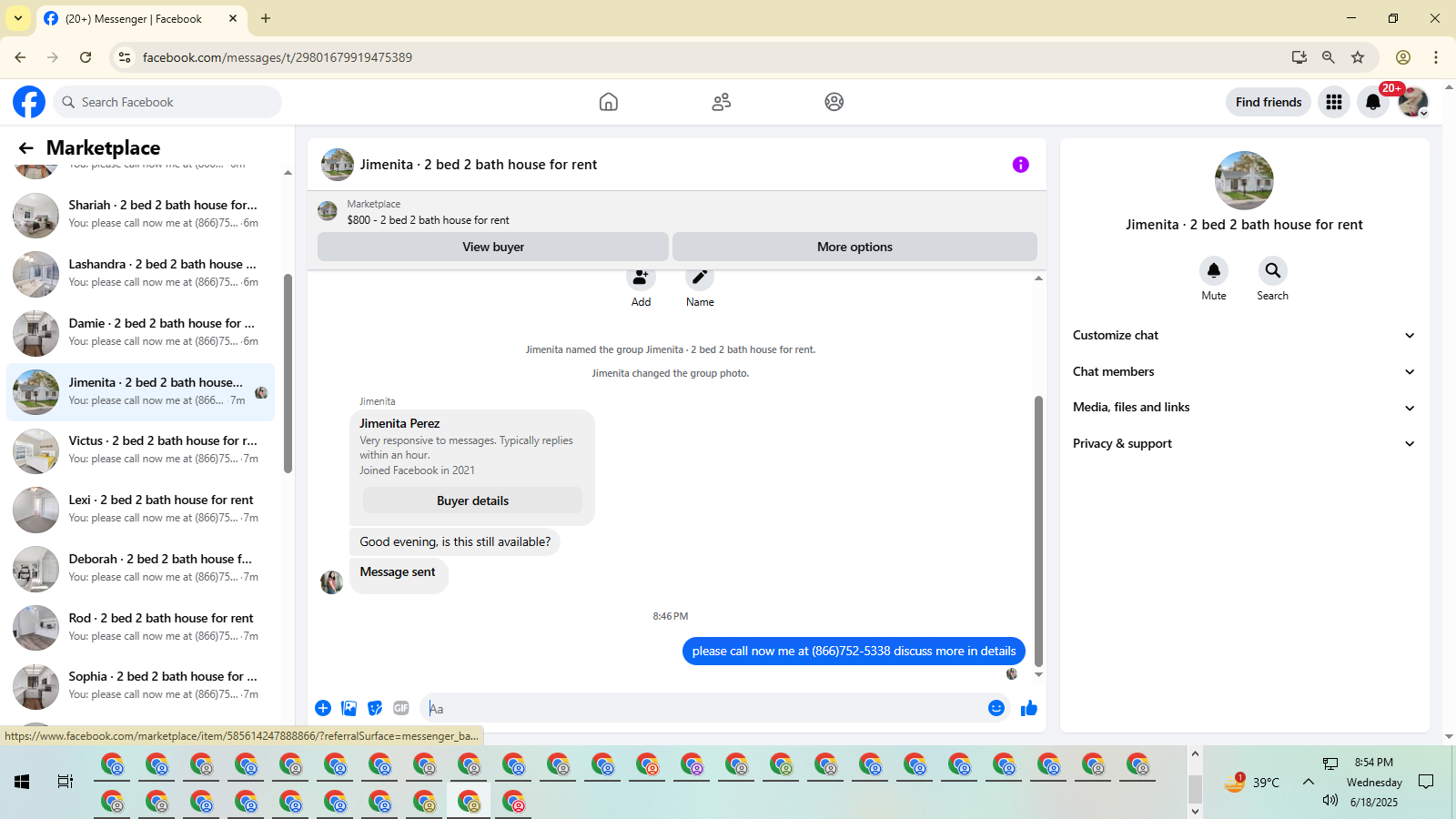Show hidden system tray icons
Image resolution: width=1456 pixels, height=819 pixels.
click(x=1309, y=782)
